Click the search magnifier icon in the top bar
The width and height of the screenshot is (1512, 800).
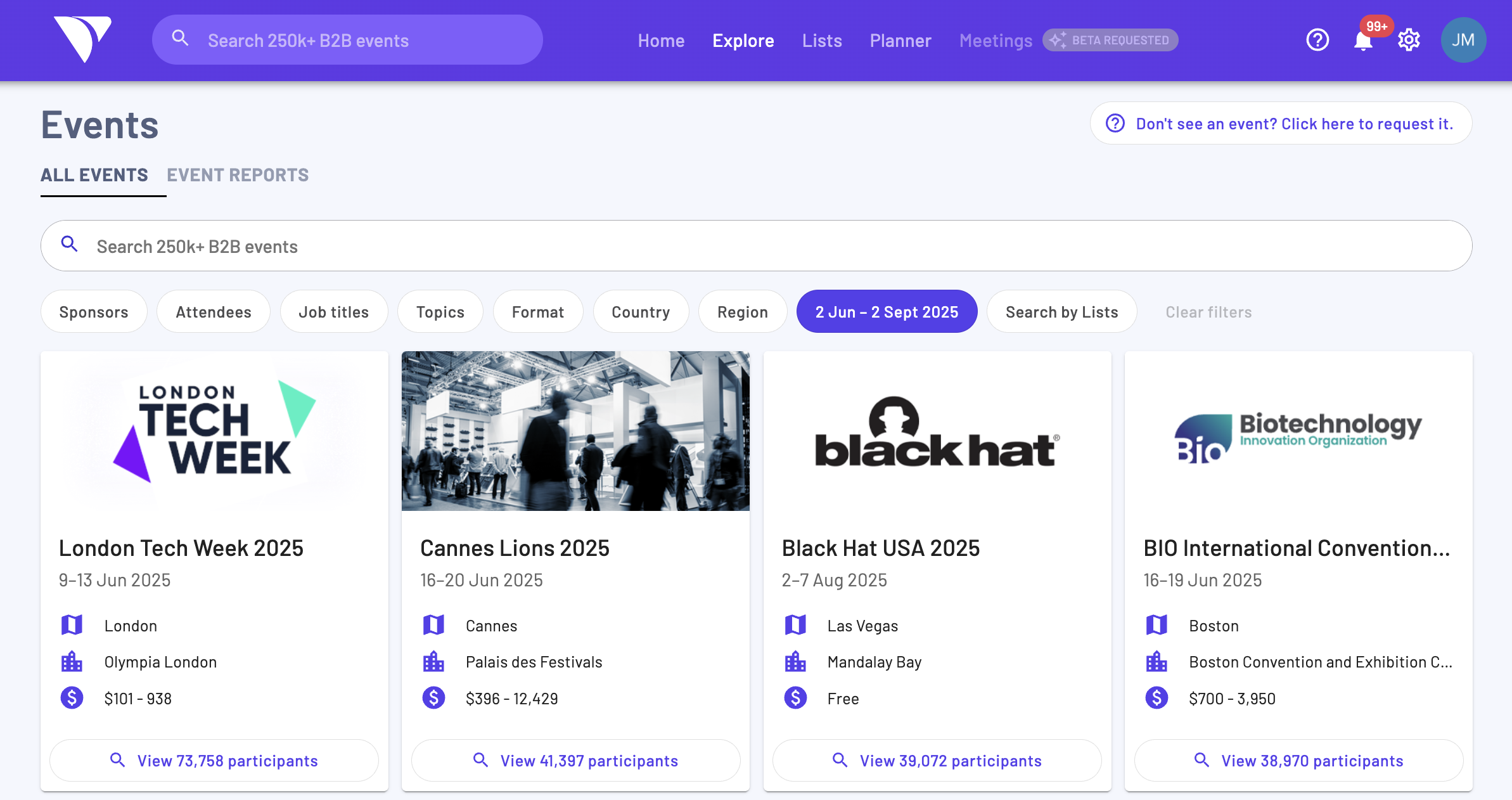click(x=181, y=39)
